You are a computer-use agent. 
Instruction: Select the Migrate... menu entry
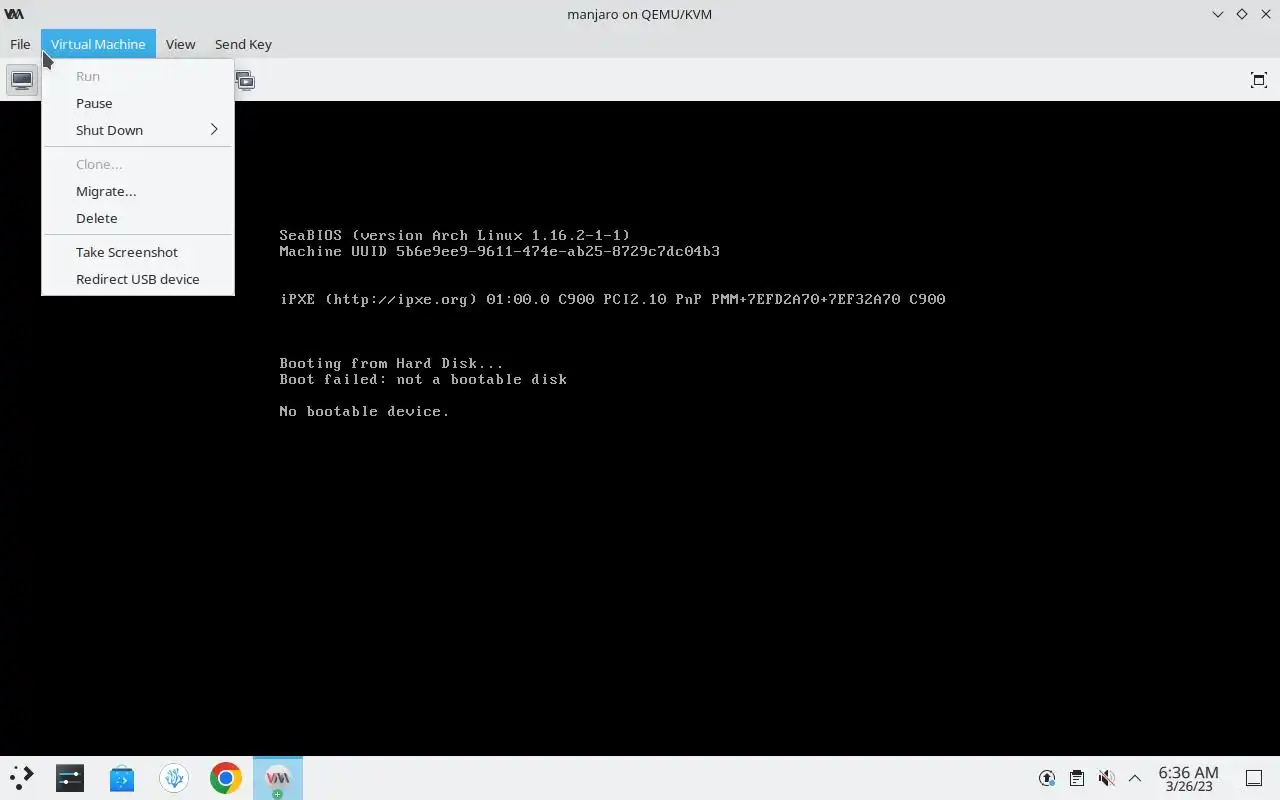[138, 191]
